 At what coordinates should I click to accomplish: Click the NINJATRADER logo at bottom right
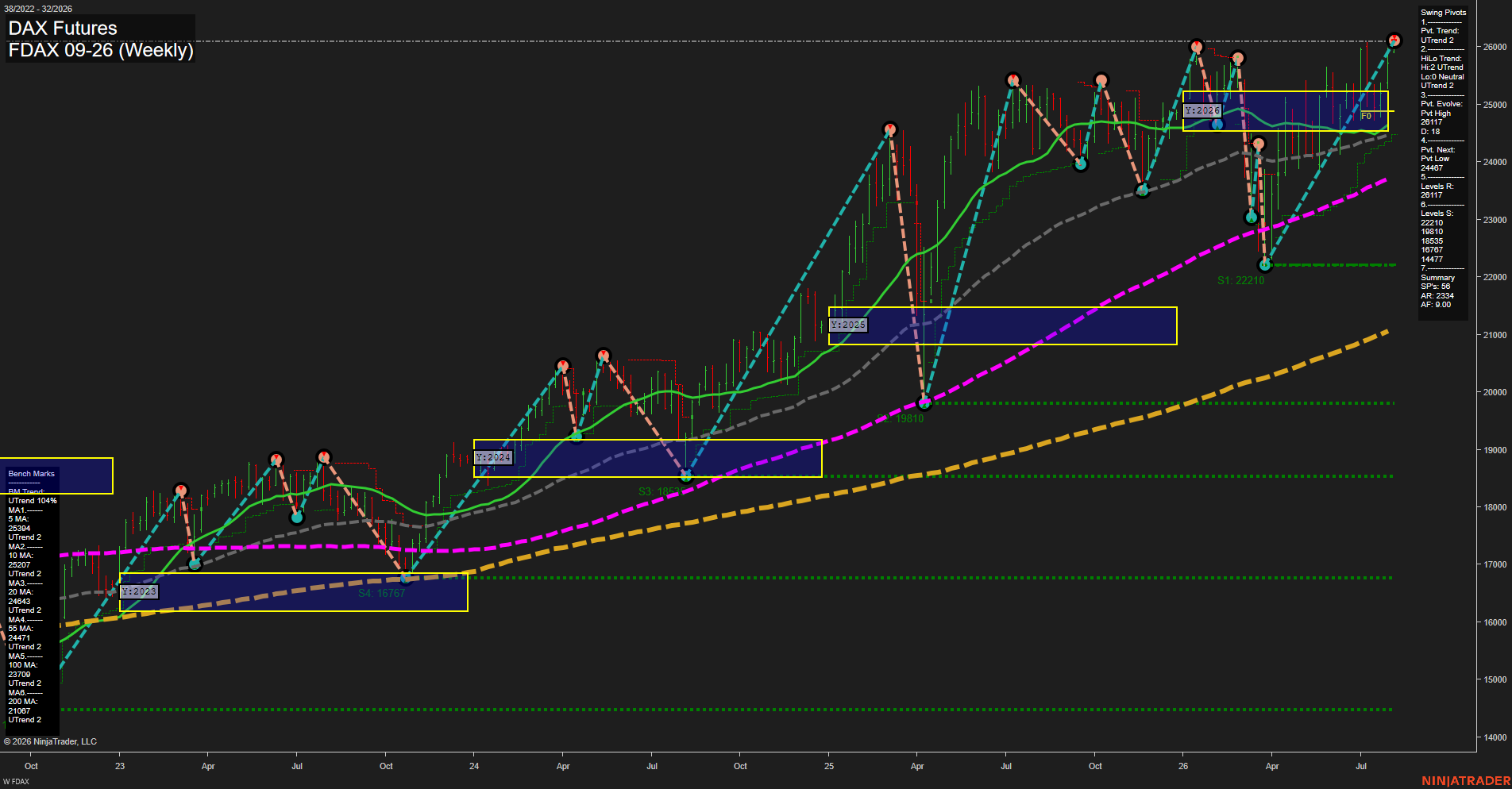tap(1466, 781)
